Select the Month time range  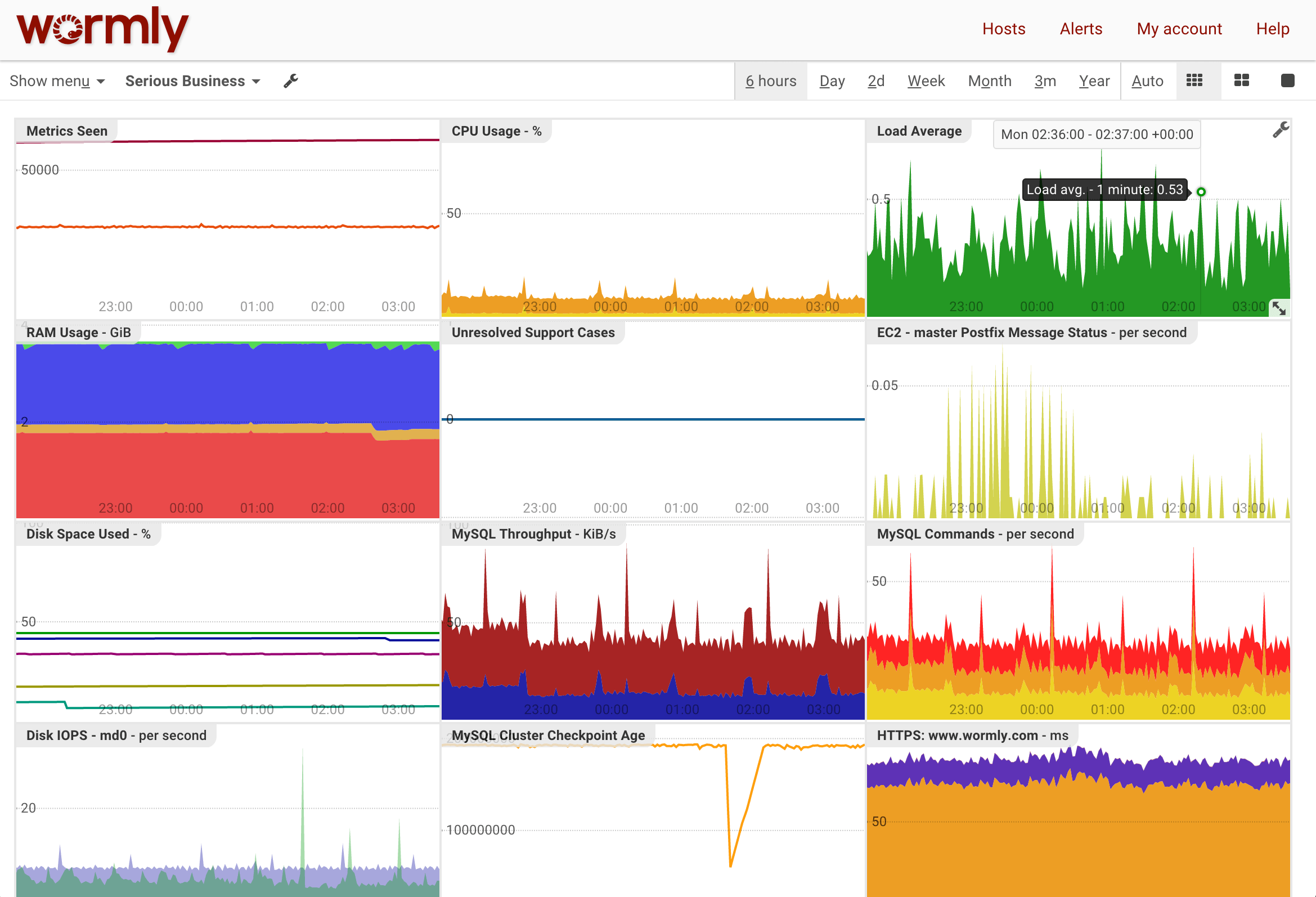click(x=989, y=81)
